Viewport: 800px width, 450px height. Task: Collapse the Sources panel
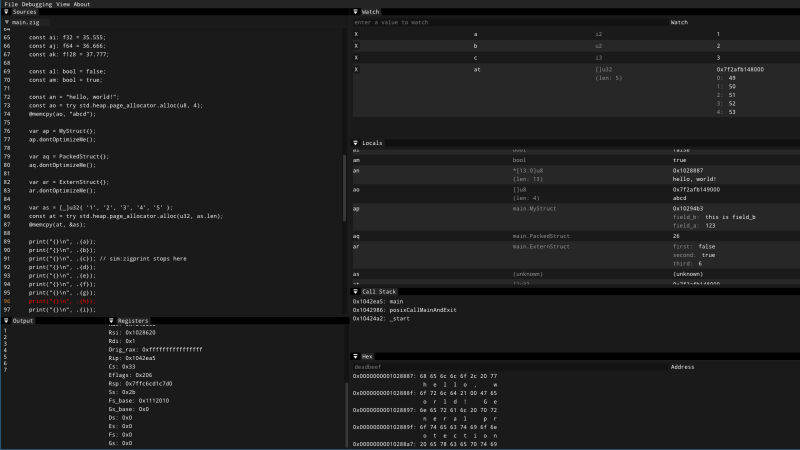(6, 12)
